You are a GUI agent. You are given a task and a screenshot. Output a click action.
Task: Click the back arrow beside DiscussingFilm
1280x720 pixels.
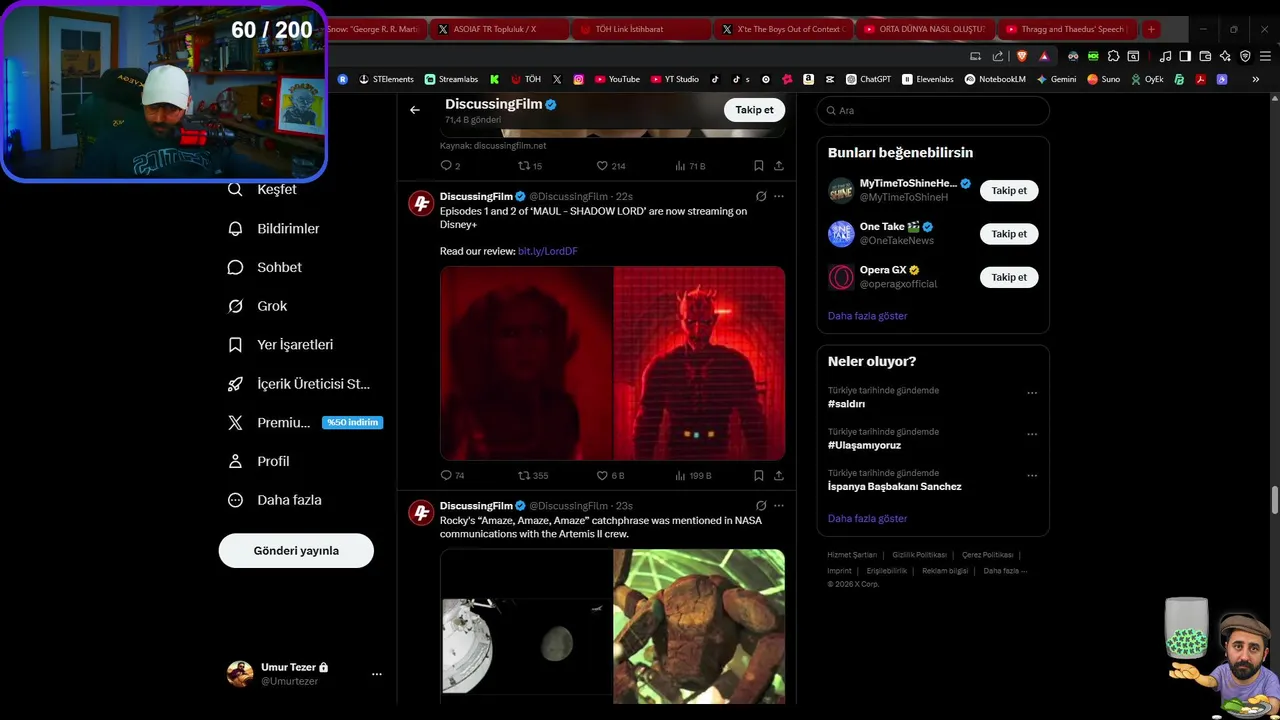pyautogui.click(x=415, y=110)
